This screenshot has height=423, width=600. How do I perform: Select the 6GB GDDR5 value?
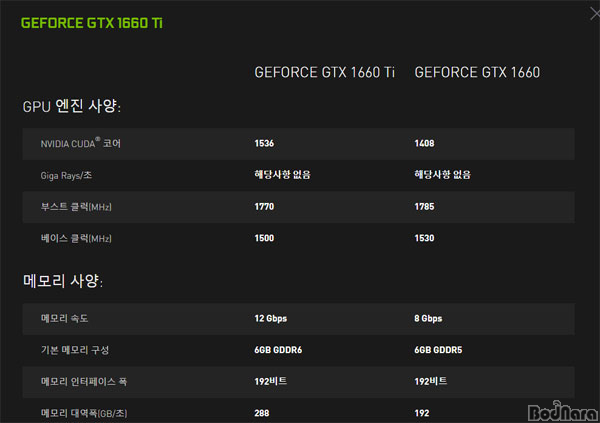[x=438, y=350]
